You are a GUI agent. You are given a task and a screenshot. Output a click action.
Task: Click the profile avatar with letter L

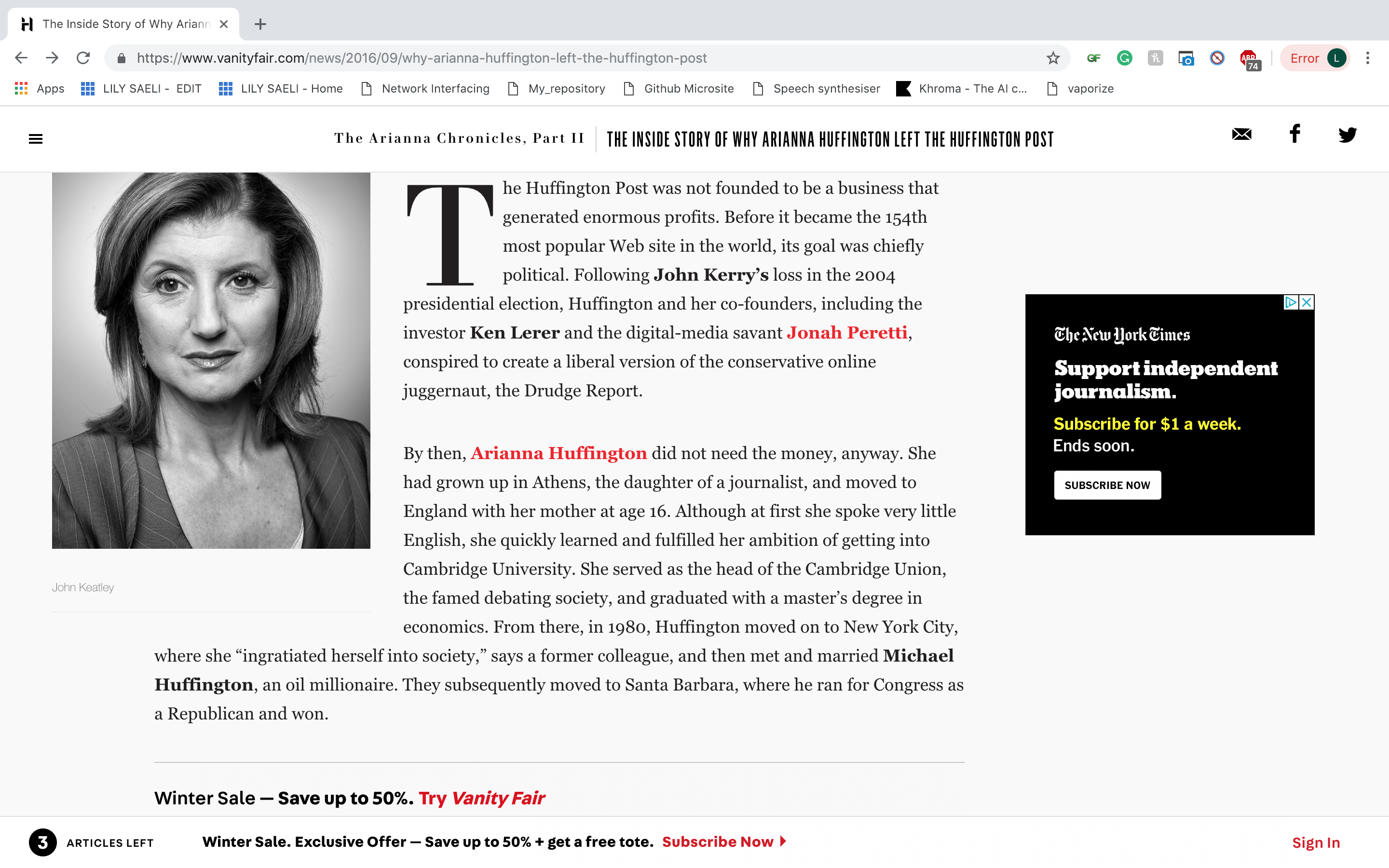[1337, 58]
